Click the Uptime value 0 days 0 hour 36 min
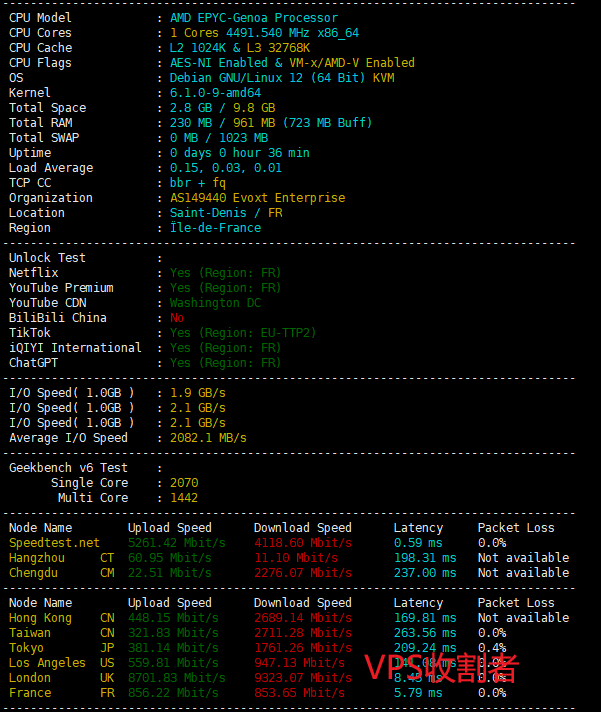 coord(239,153)
